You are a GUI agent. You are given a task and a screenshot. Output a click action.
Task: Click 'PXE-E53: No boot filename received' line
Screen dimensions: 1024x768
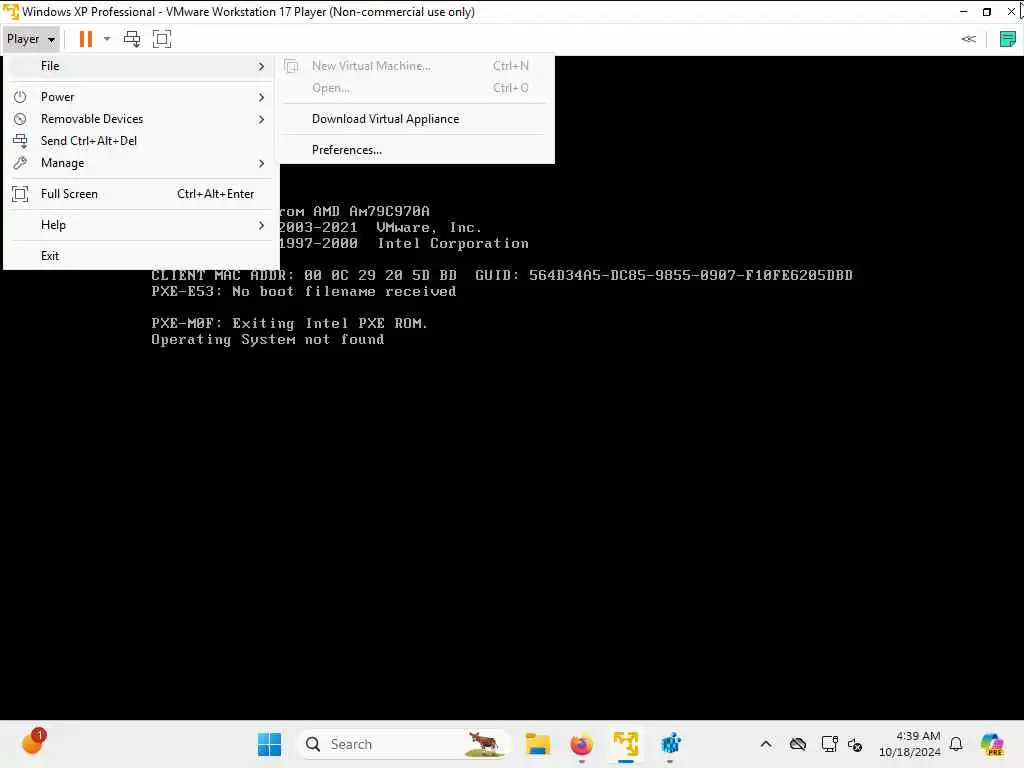(304, 292)
